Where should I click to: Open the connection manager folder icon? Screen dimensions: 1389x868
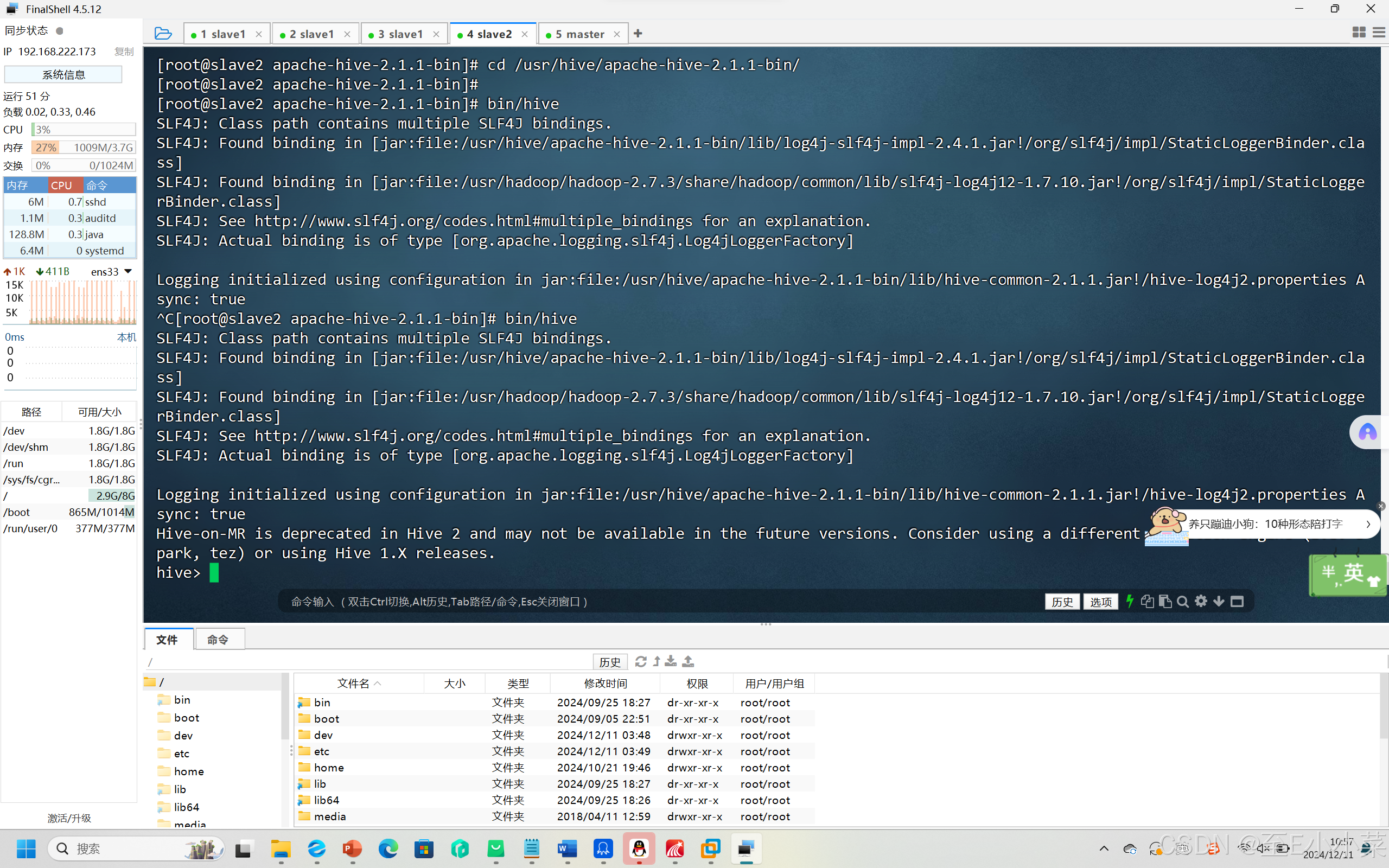coord(163,34)
